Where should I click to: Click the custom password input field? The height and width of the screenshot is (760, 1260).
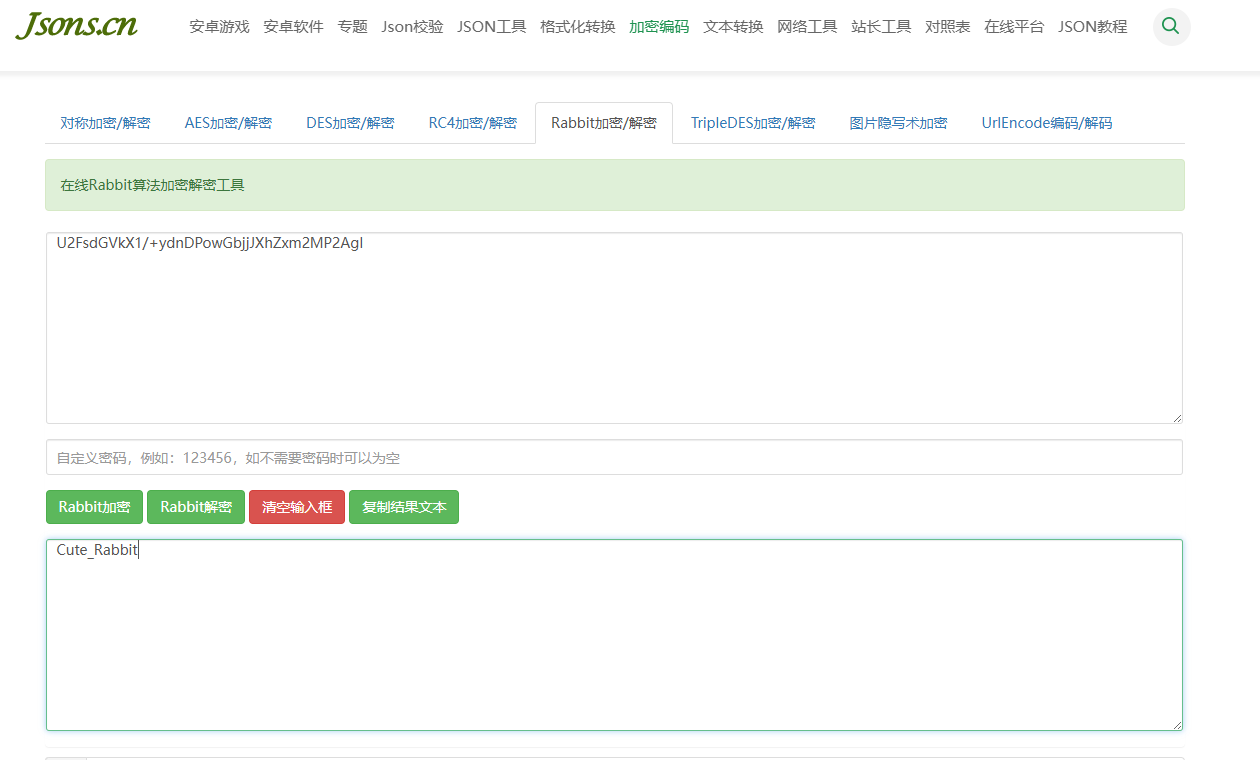coord(614,457)
